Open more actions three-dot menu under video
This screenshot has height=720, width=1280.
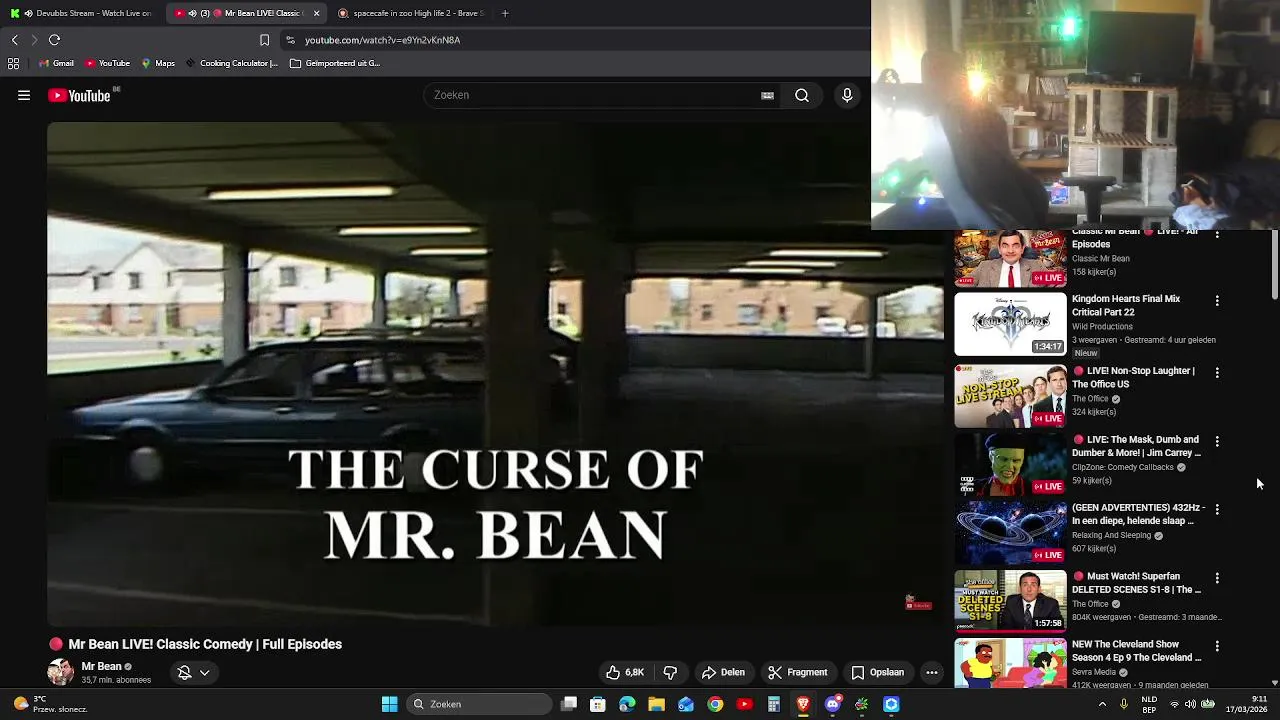[x=931, y=672]
